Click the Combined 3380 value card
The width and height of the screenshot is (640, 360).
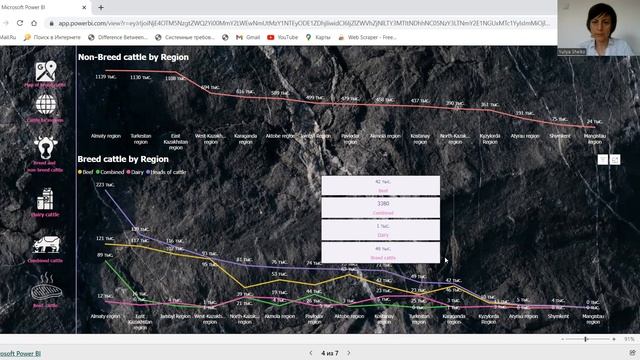pyautogui.click(x=381, y=208)
